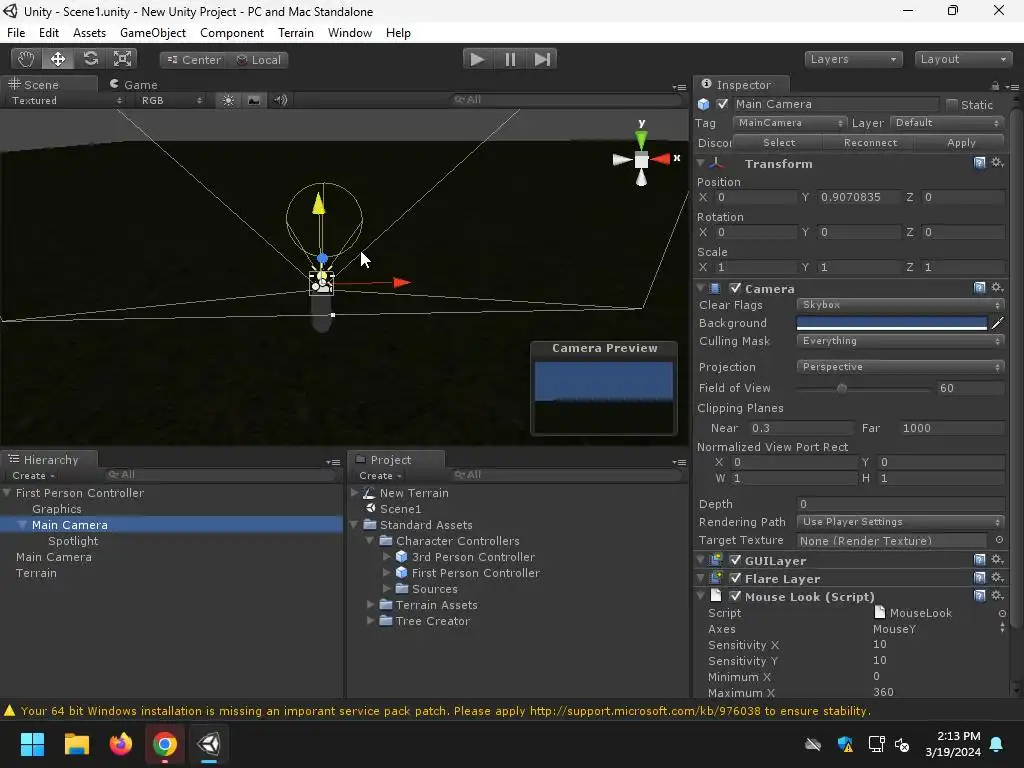Open the Window menu

pos(350,33)
